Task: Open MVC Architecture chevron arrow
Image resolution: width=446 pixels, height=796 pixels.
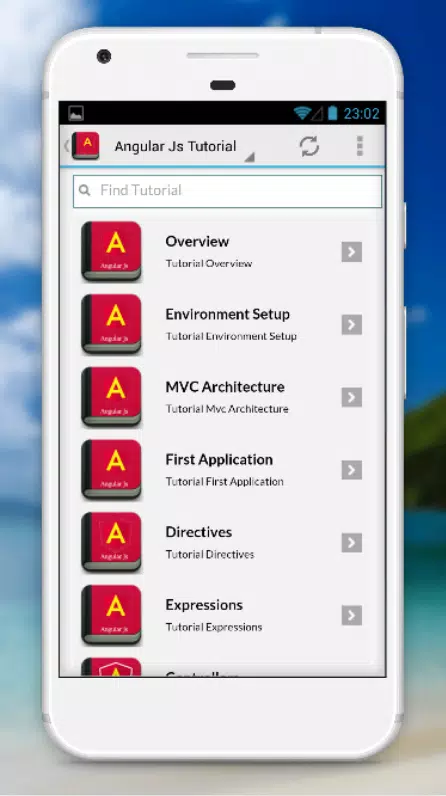Action: (352, 397)
